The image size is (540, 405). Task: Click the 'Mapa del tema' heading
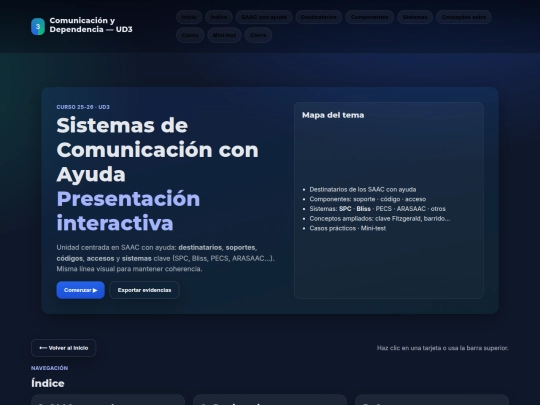333,115
